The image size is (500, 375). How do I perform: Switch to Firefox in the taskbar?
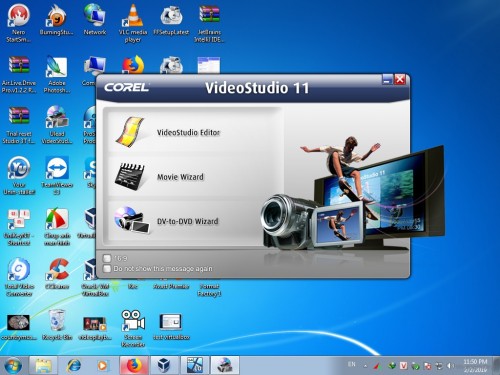coord(134,366)
